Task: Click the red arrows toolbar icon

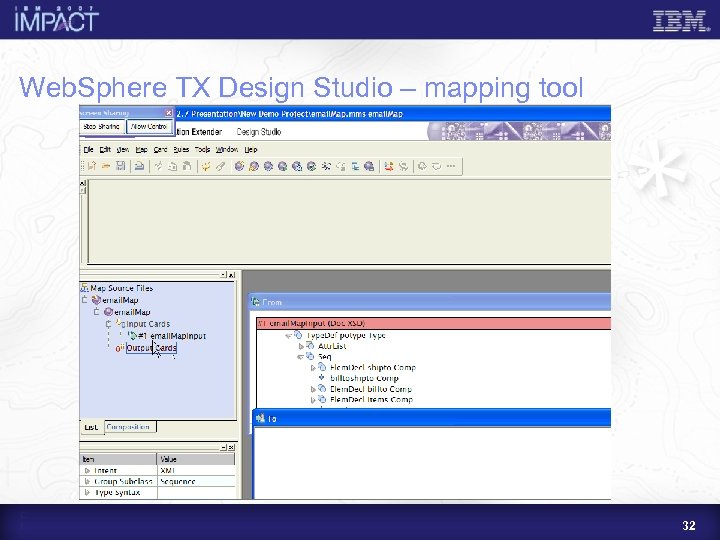Action: coord(388,166)
